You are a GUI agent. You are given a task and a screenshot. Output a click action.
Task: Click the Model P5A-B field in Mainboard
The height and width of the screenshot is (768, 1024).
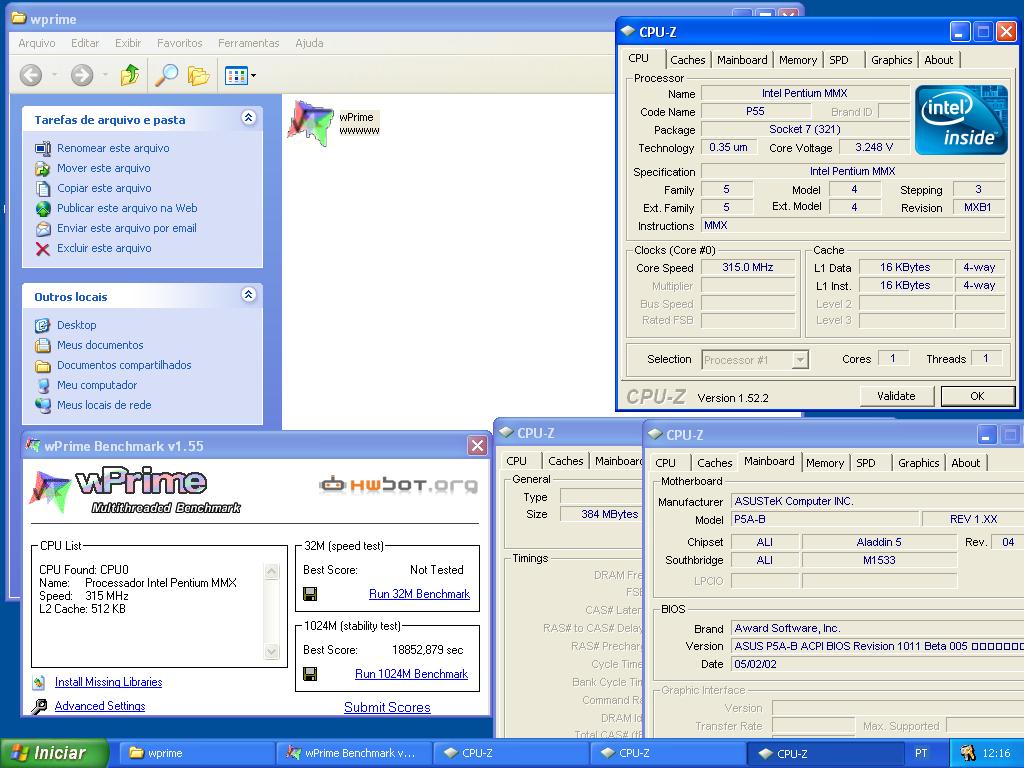click(825, 519)
